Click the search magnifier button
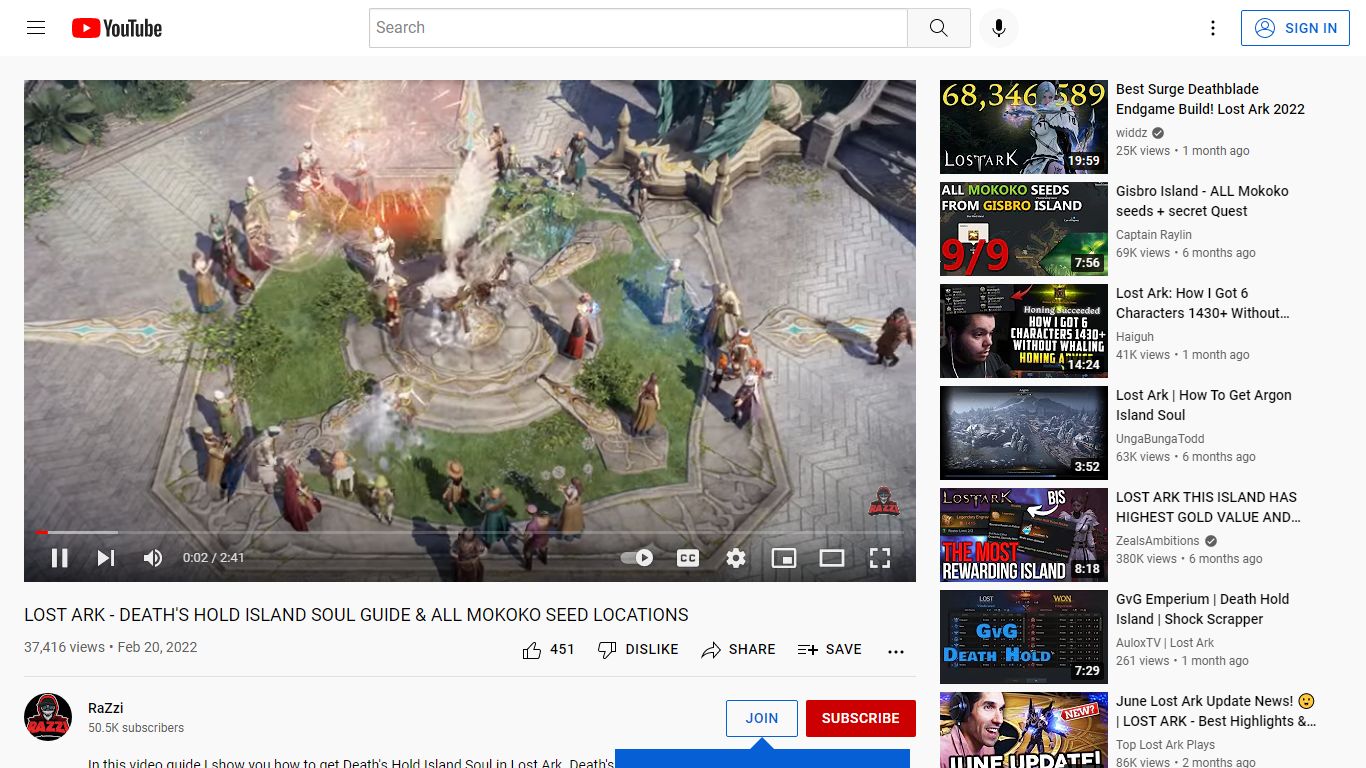The height and width of the screenshot is (768, 1366). 938,28
